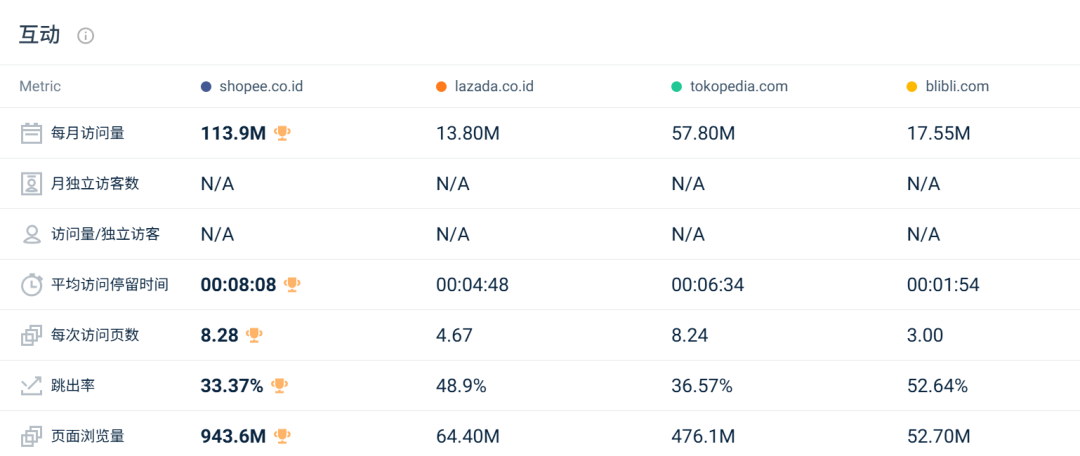1080x456 pixels.
Task: Click the trophy next to 33.37%
Action: tap(279, 386)
